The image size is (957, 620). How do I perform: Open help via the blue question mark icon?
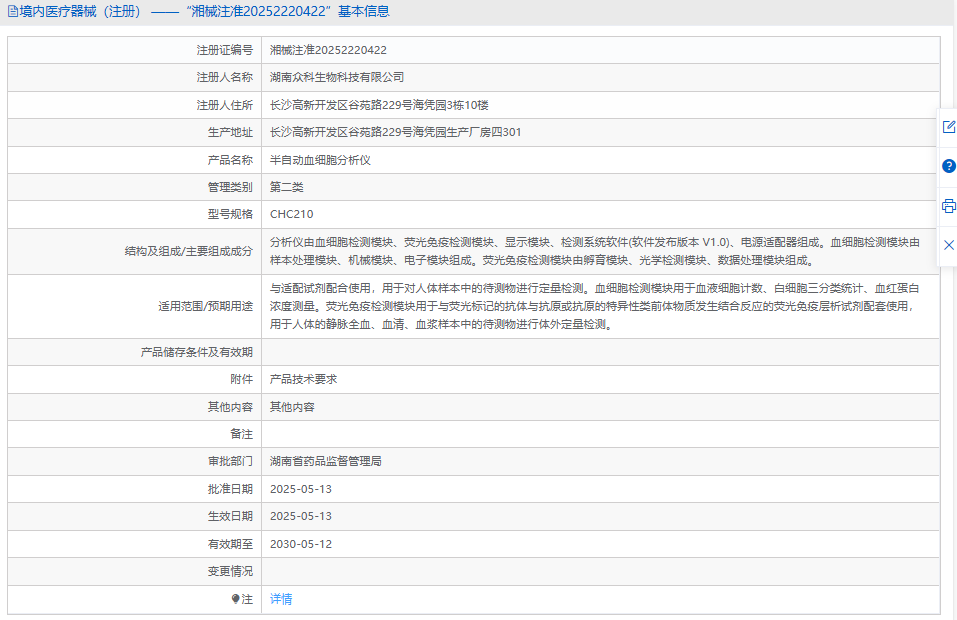pos(948,166)
